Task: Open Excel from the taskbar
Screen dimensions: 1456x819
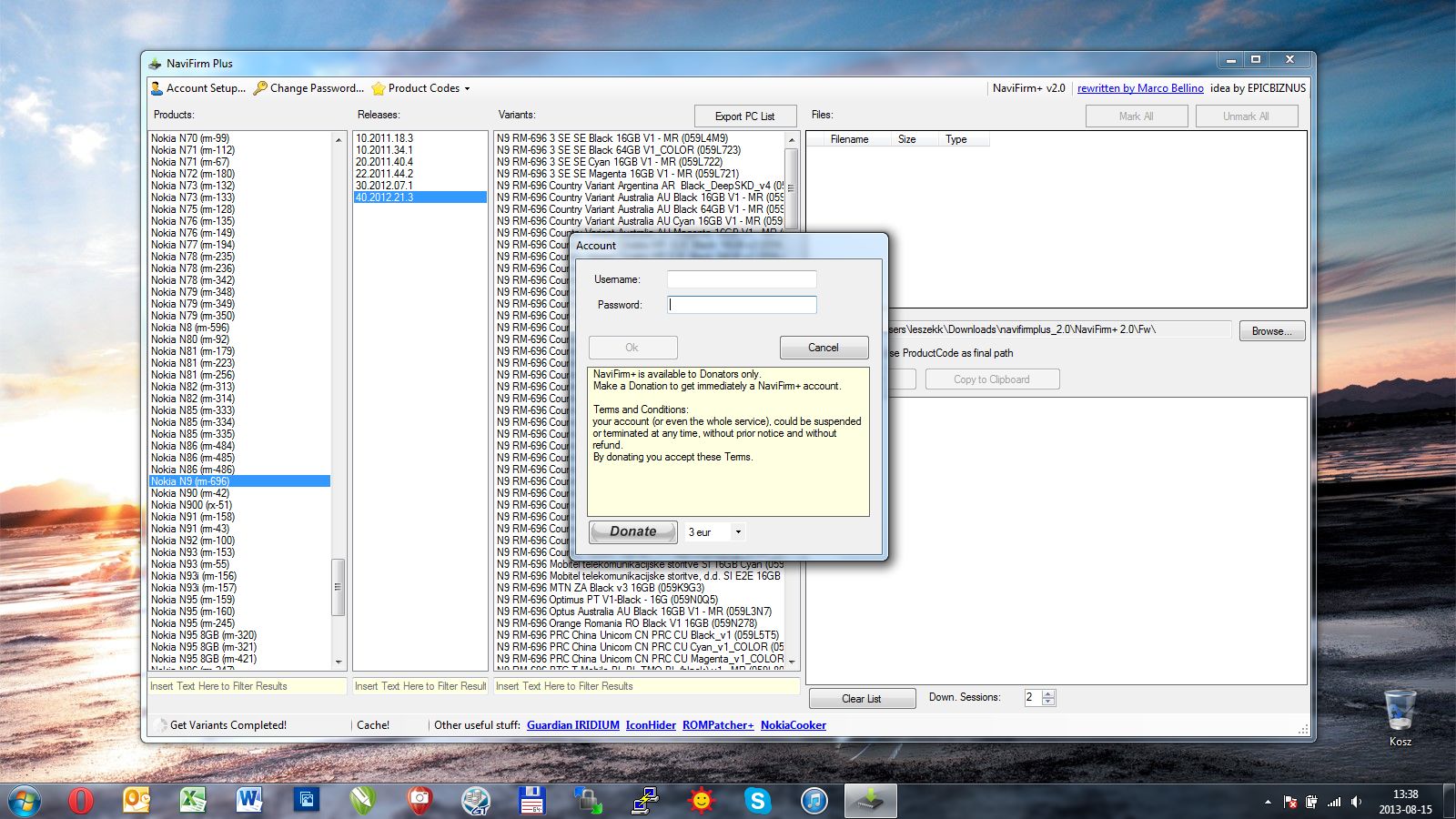Action: point(193,801)
